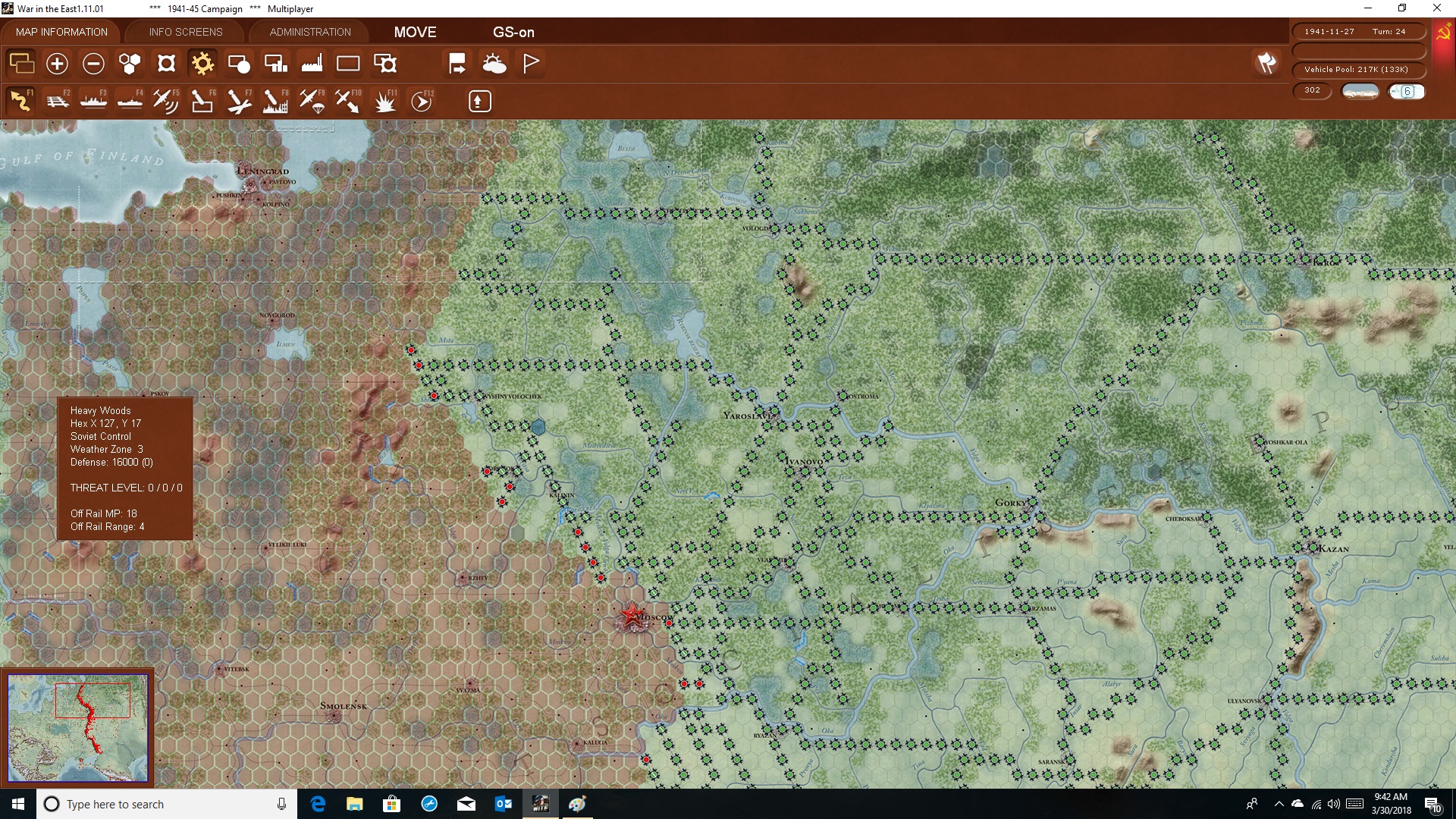Click the Gorky city label on map
Viewport: 1456px width, 819px height.
tap(1011, 503)
